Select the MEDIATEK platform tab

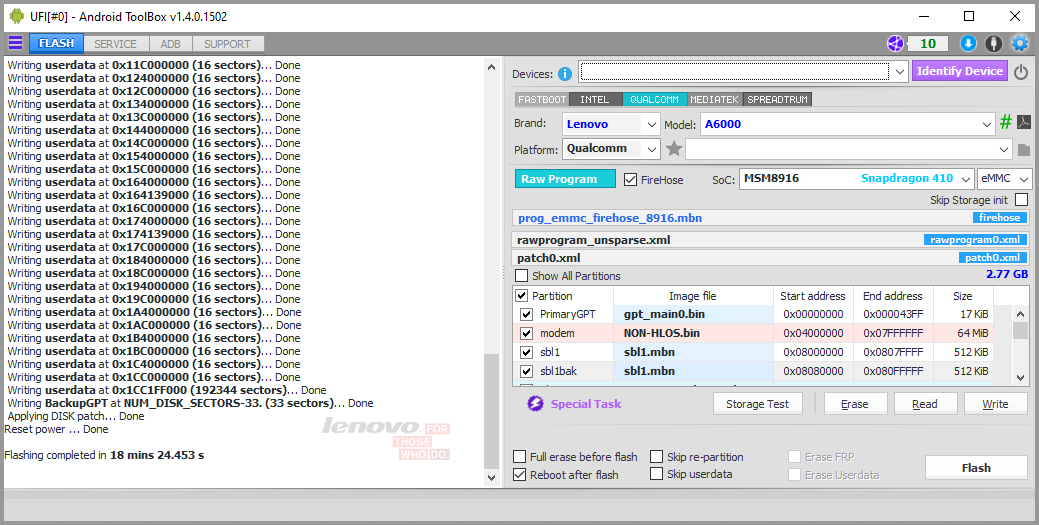pyautogui.click(x=714, y=99)
